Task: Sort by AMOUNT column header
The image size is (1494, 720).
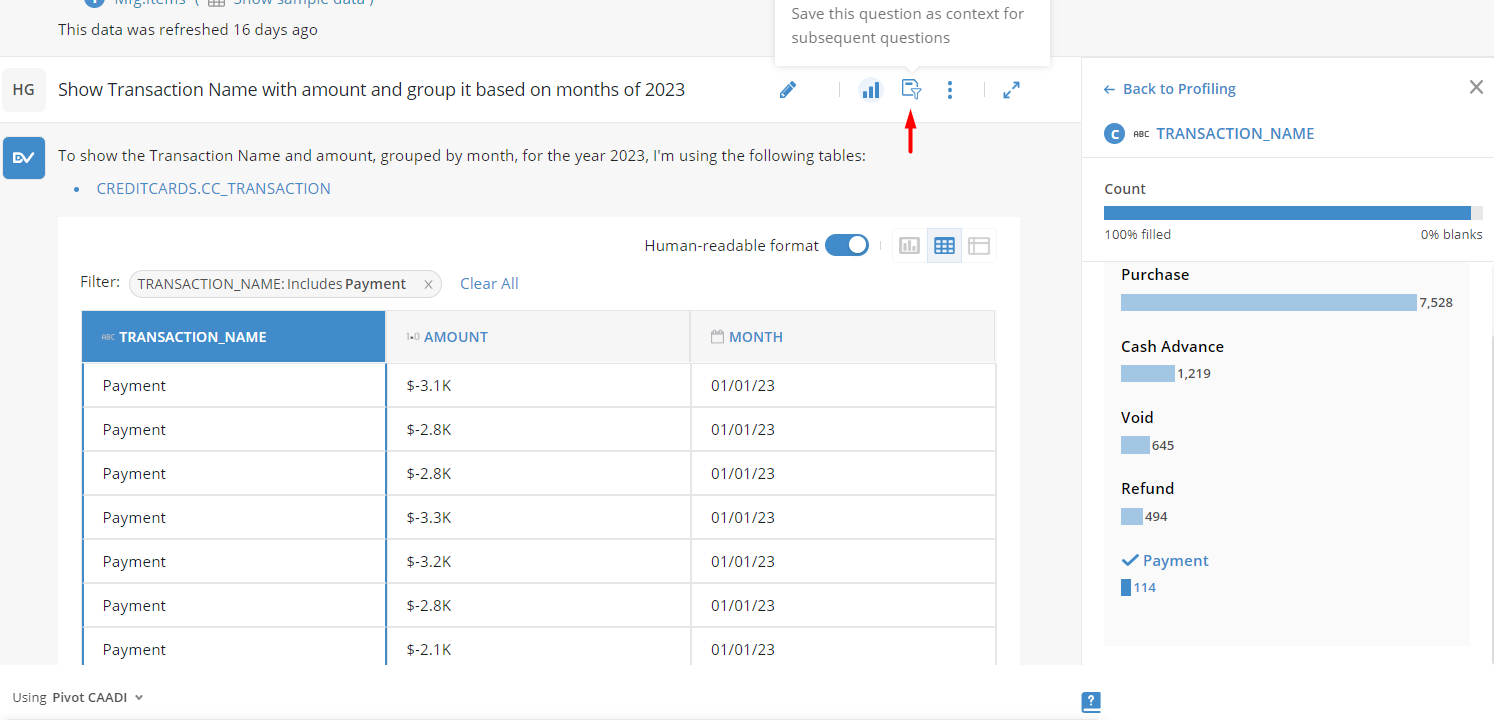Action: pos(538,337)
